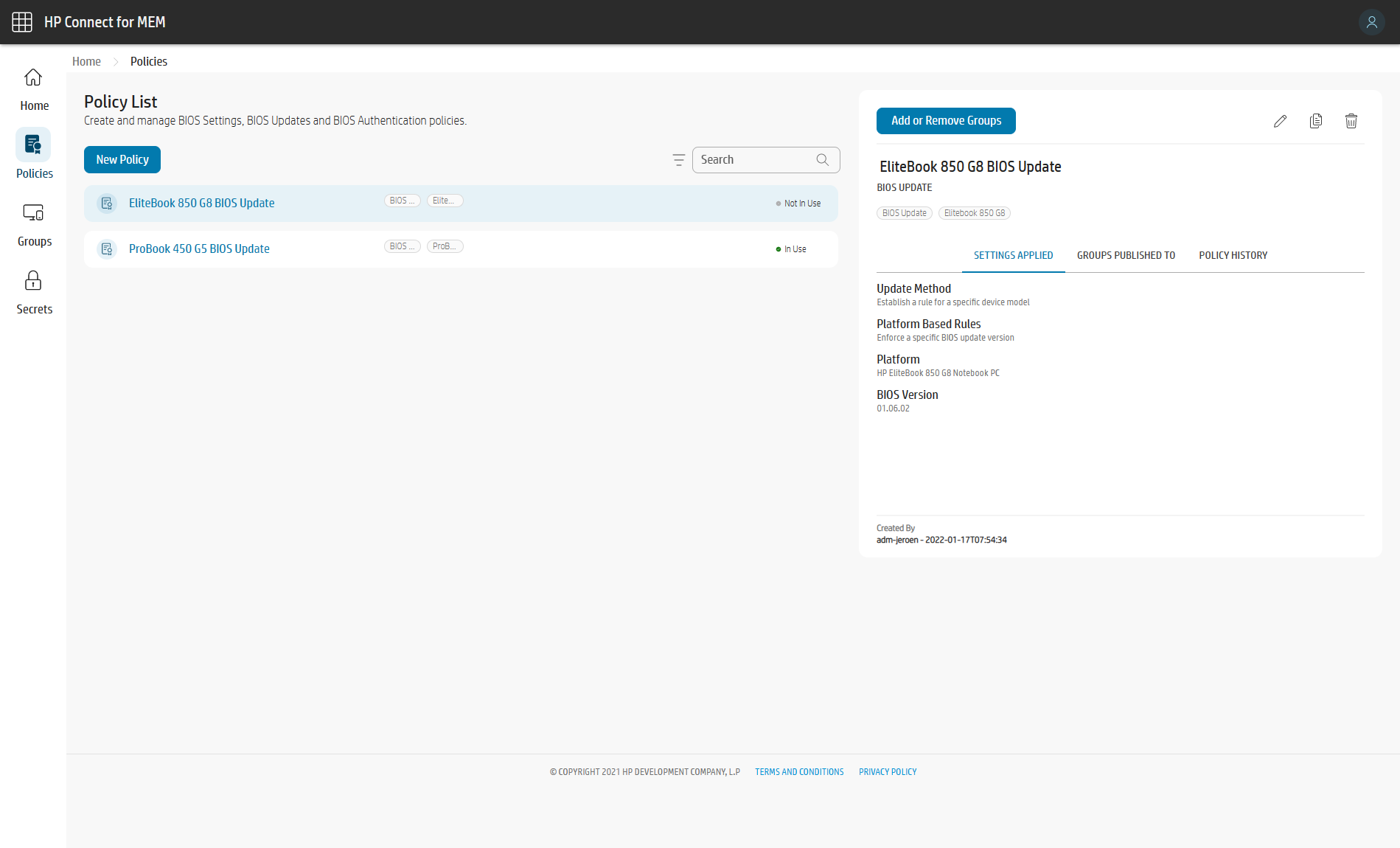Open the policy list filter
This screenshot has width=1400, height=848.
click(678, 159)
